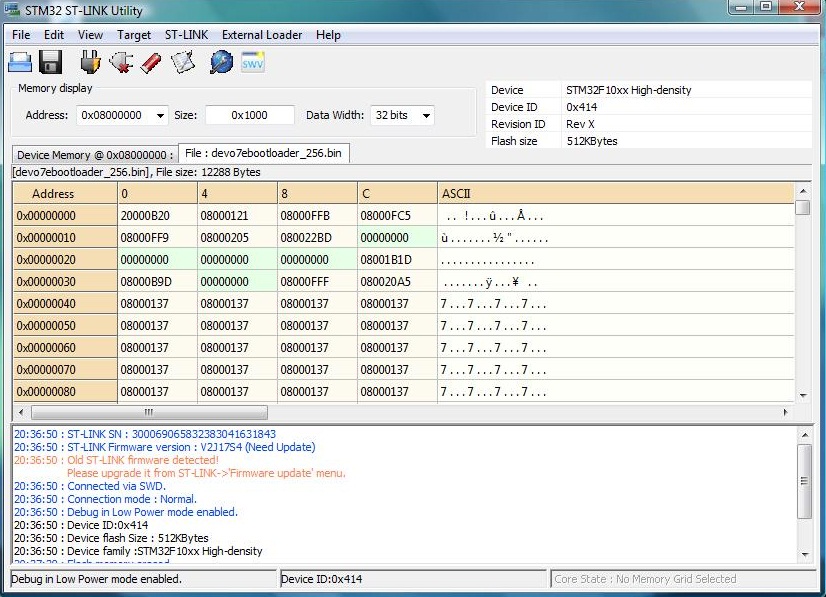The image size is (826, 597).
Task: Click the address row 0x00000080
Action: click(x=65, y=392)
